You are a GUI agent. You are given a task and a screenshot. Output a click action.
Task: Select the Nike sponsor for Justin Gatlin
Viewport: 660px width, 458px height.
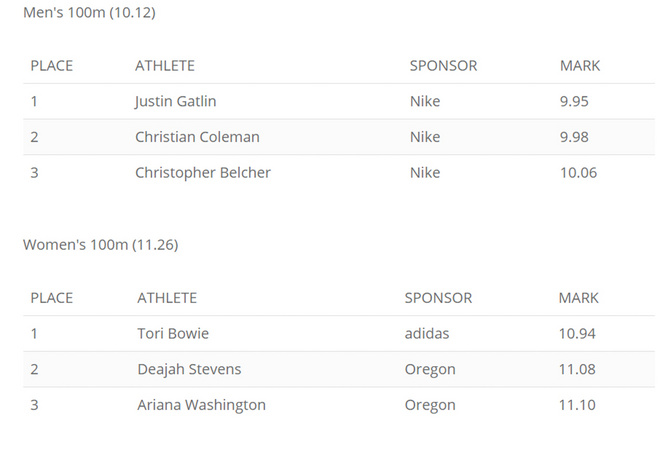425,101
